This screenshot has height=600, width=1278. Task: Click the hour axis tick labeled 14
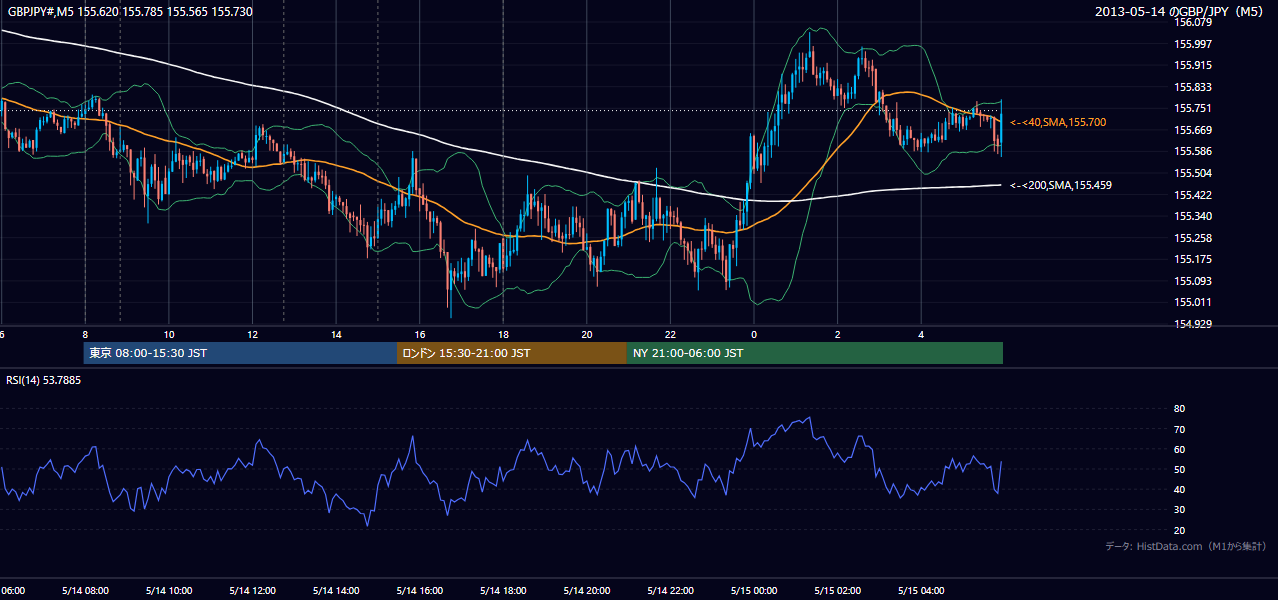(336, 335)
